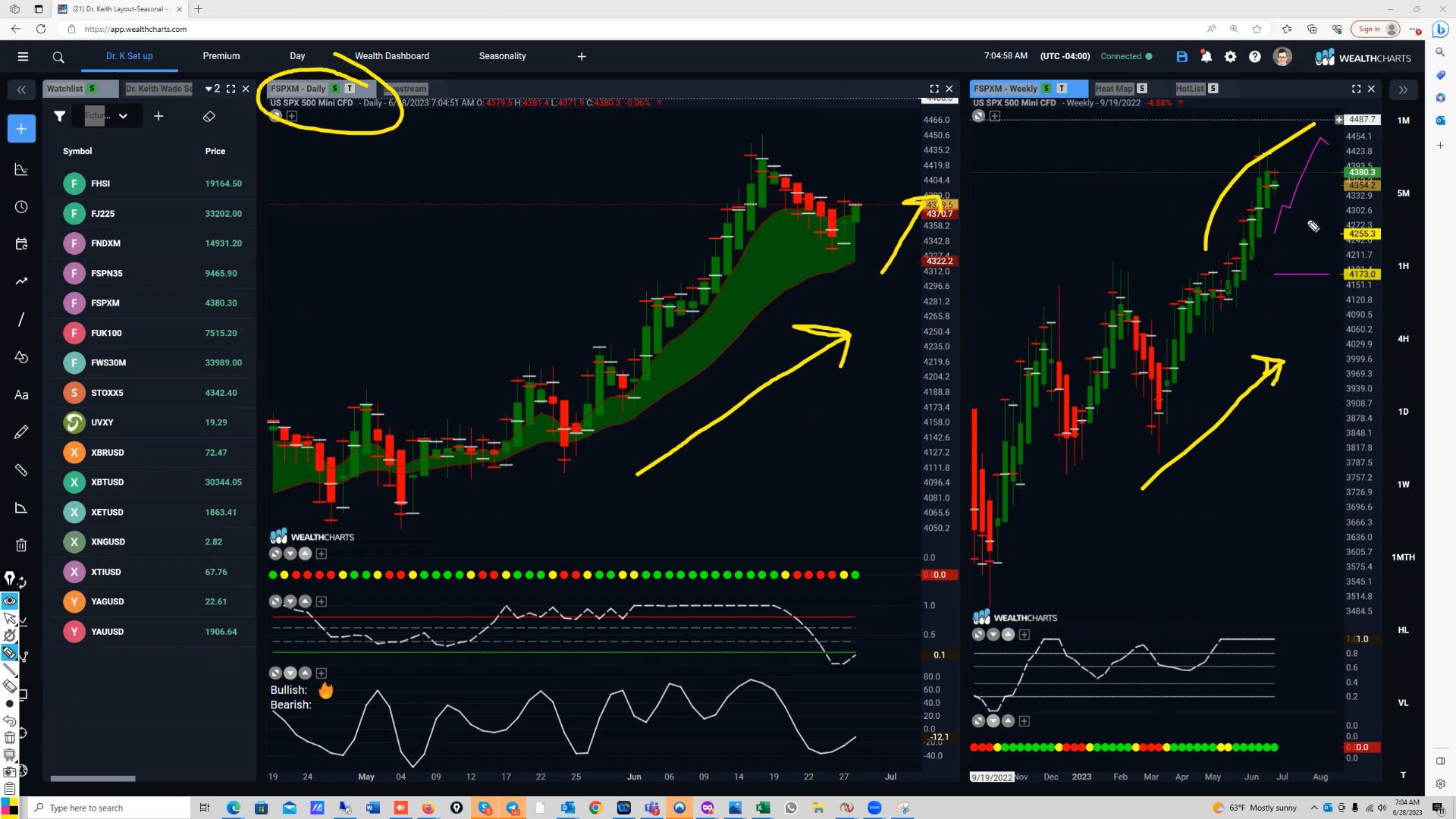Maximize the daily chart panel

[934, 89]
